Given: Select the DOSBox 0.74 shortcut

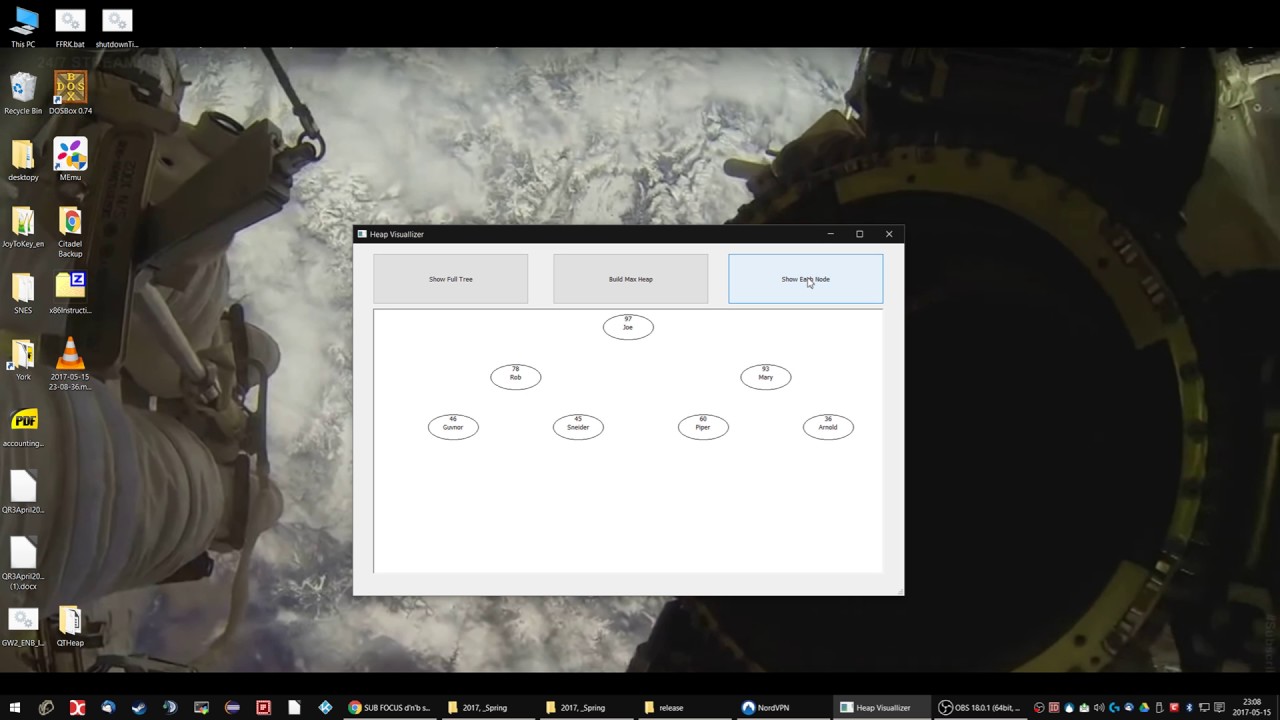Looking at the screenshot, I should click(x=70, y=93).
